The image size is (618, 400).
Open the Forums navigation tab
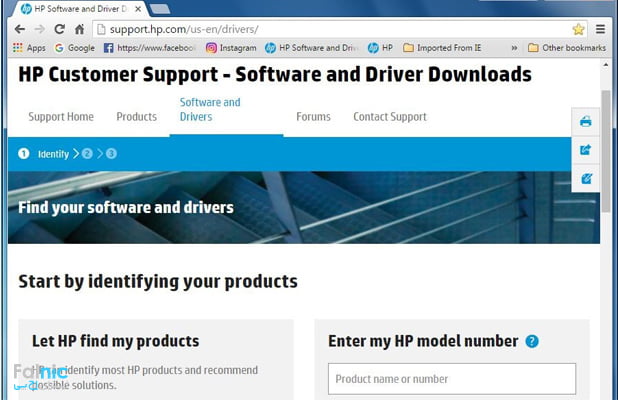(313, 117)
